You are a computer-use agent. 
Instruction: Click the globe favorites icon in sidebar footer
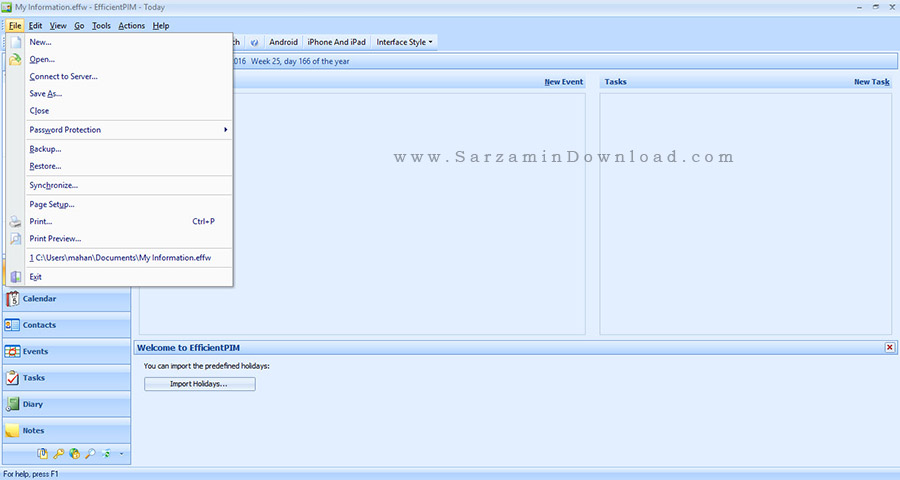[74, 454]
